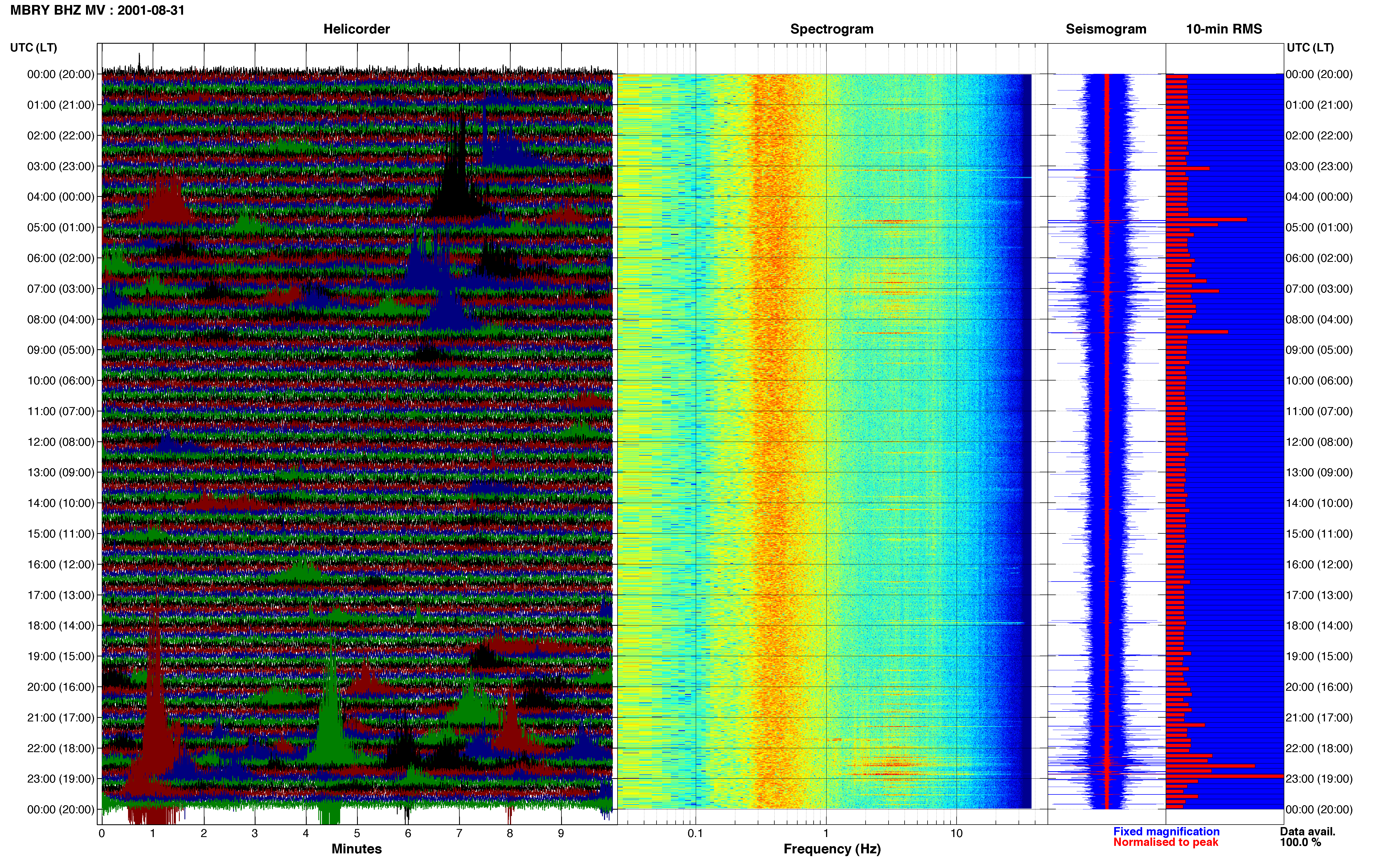1388x868 pixels.
Task: Click the 3 tick on the Minutes axis
Action: point(255,833)
